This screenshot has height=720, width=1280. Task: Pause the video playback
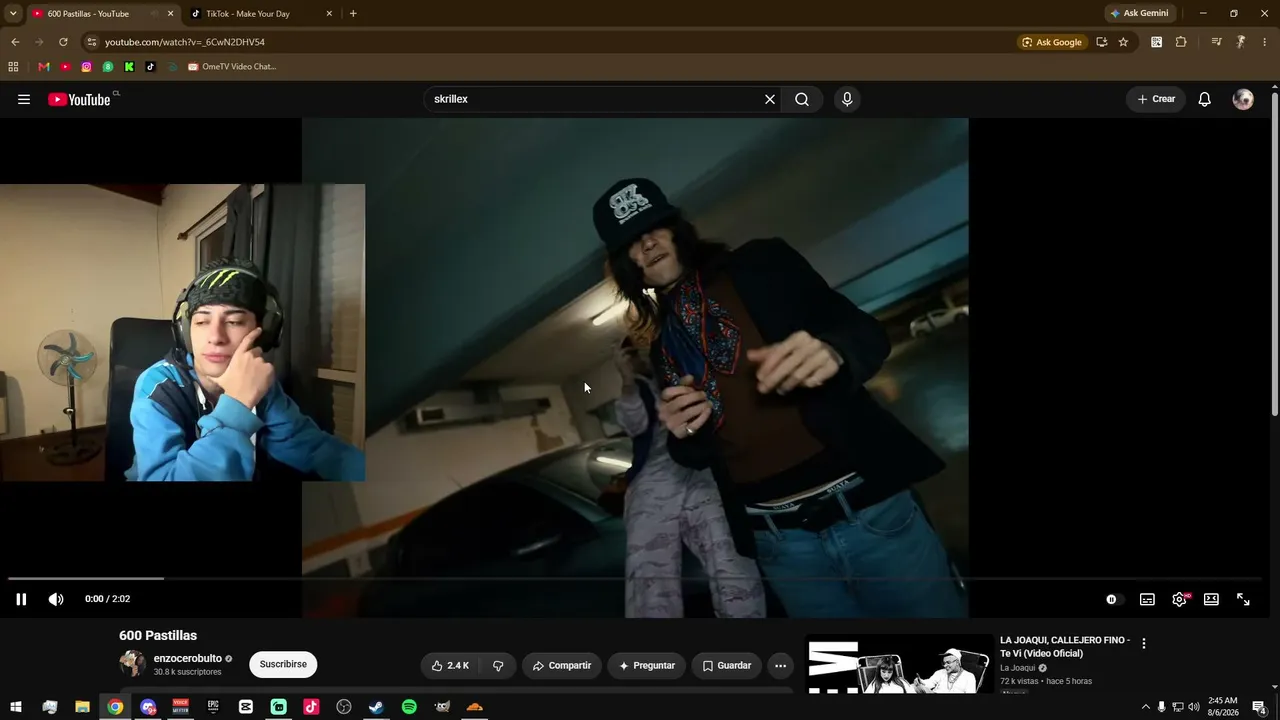tap(21, 599)
